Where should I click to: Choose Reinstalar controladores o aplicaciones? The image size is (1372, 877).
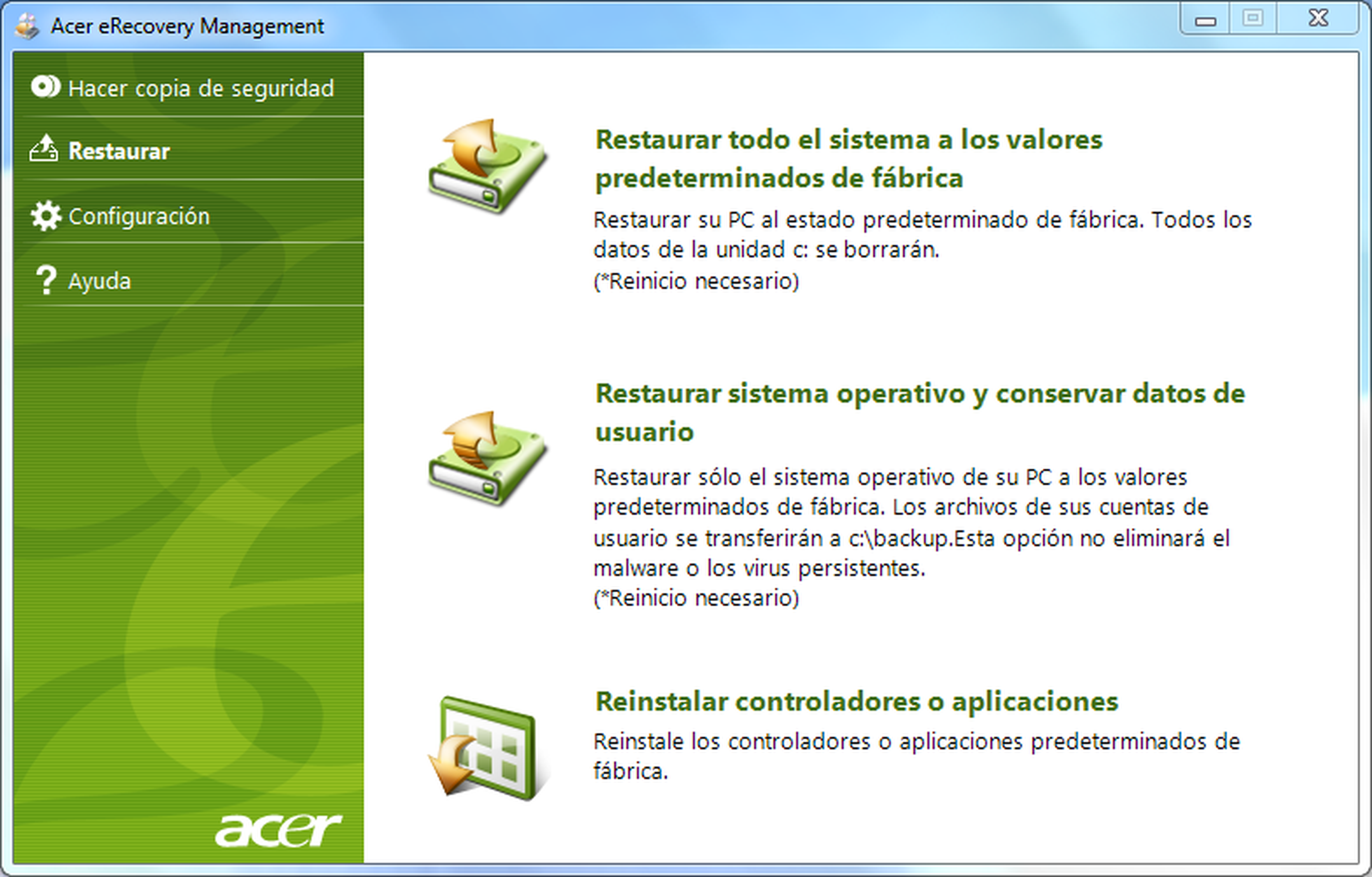(x=856, y=702)
